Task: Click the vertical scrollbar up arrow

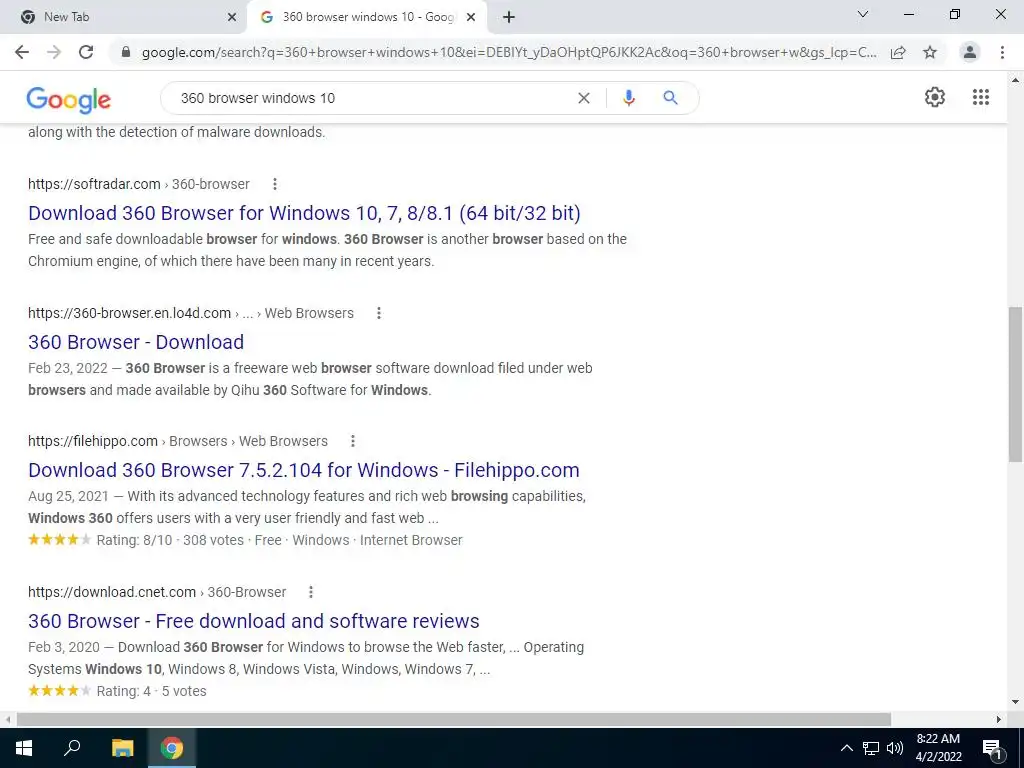Action: 1016,80
